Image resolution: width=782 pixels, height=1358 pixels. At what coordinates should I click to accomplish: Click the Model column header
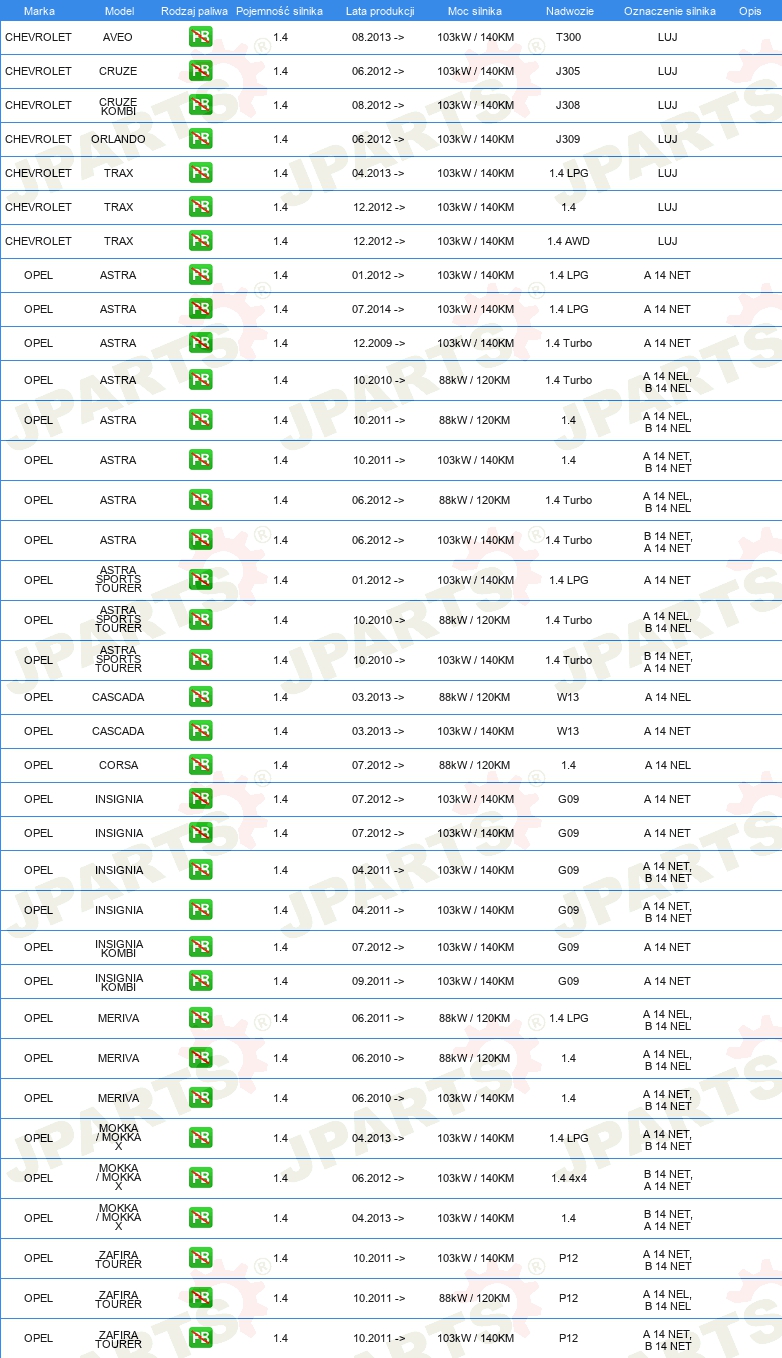(x=119, y=11)
